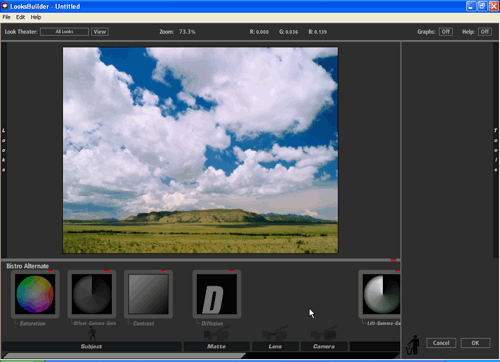The image size is (500, 362).
Task: Click the OK button
Action: 475,343
